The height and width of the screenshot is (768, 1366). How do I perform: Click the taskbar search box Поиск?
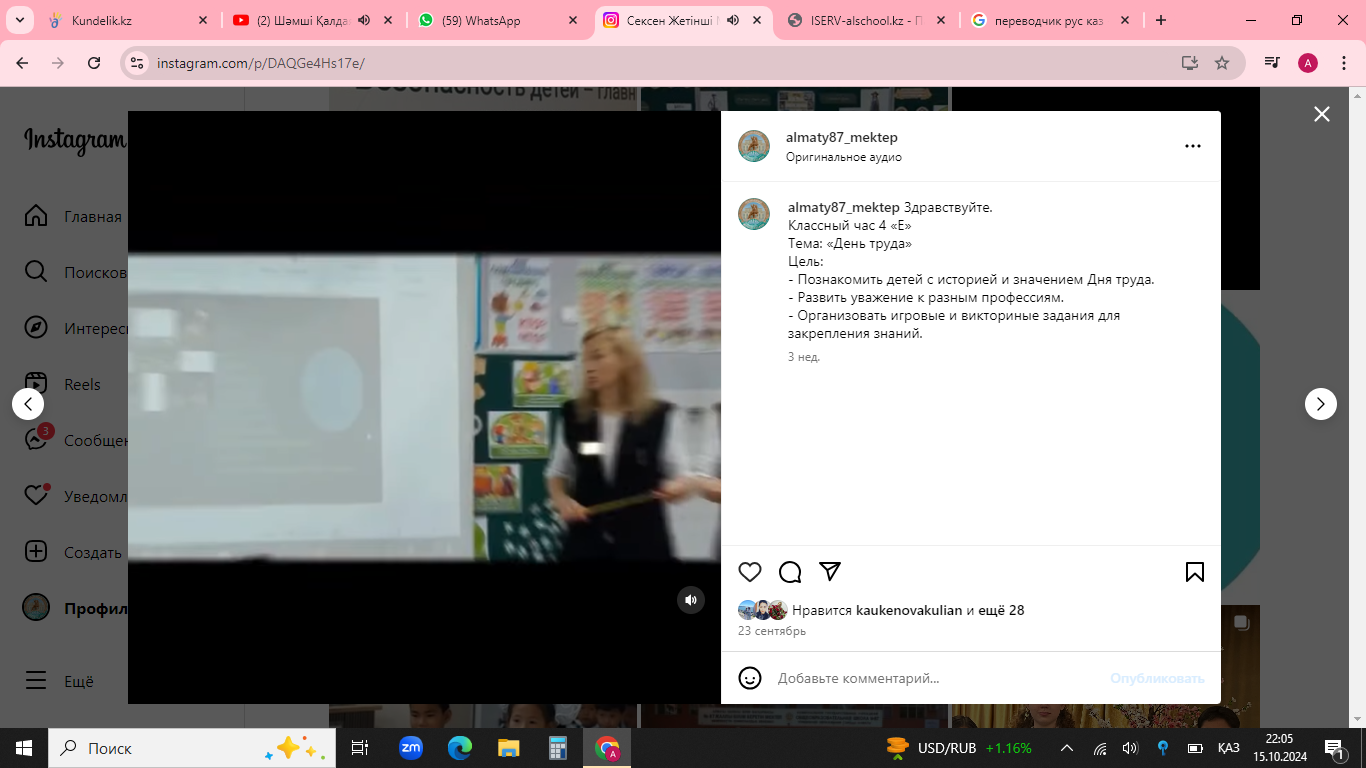192,748
